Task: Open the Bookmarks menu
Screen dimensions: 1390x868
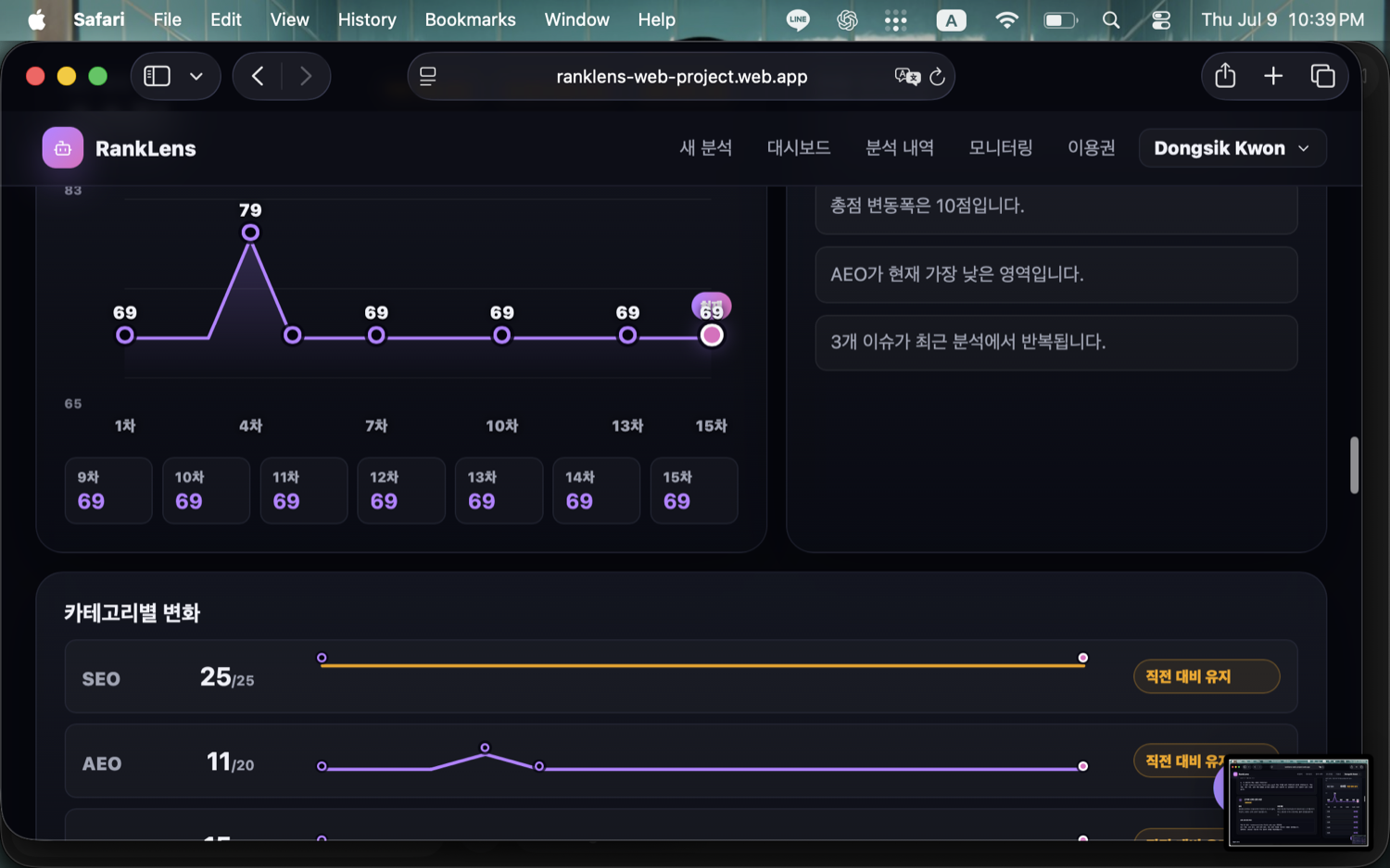Action: 470,19
